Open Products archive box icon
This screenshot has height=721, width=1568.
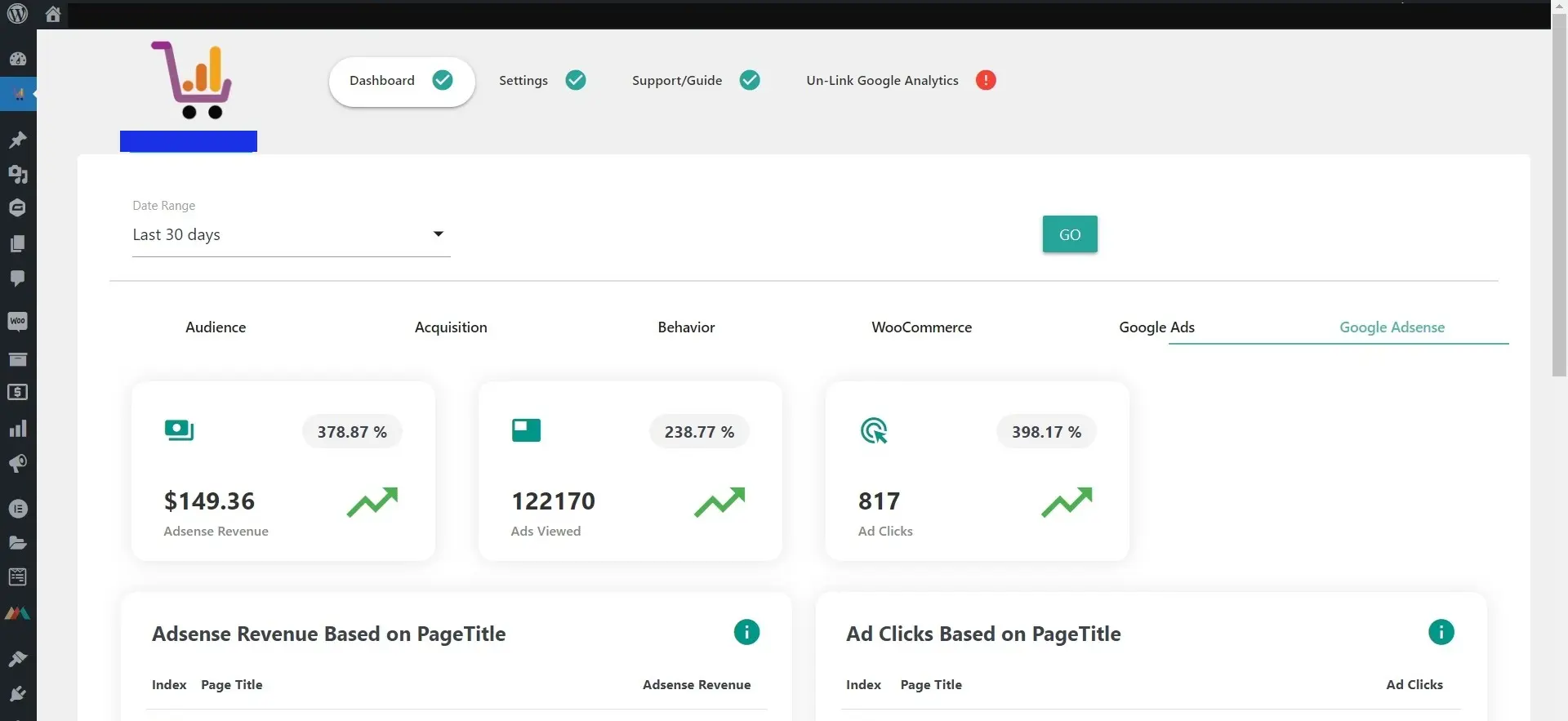tap(18, 358)
